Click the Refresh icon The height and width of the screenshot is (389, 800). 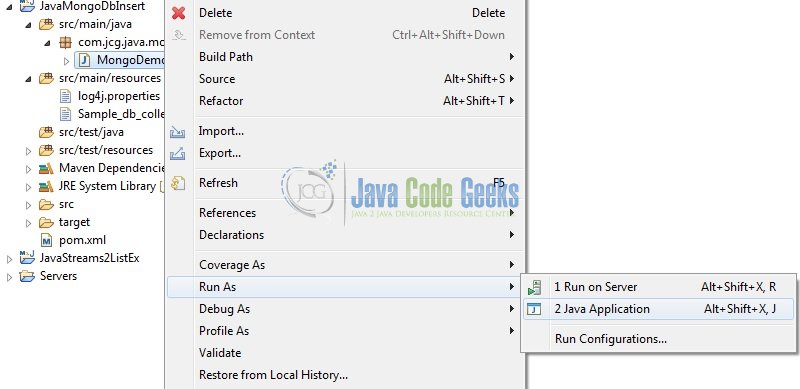coord(178,183)
